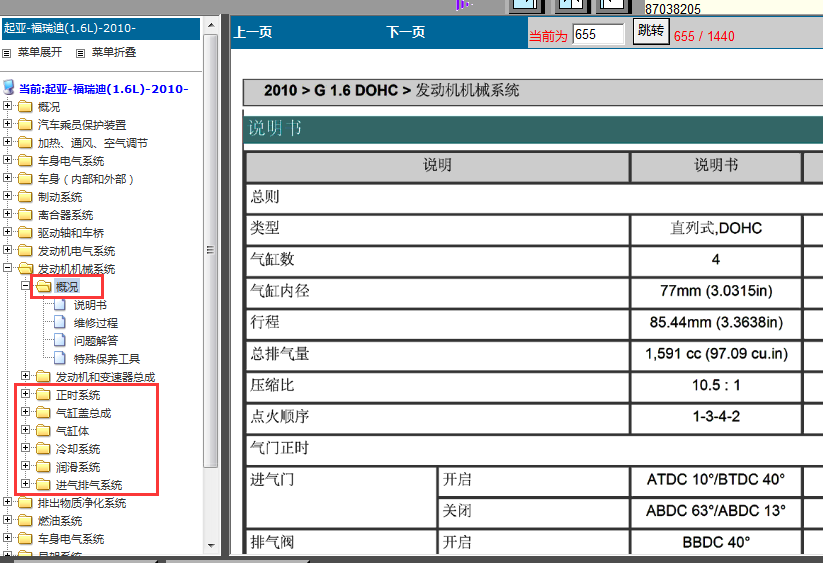Image resolution: width=823 pixels, height=563 pixels.
Task: Click the 维修过程 document icon
Action: click(60, 322)
